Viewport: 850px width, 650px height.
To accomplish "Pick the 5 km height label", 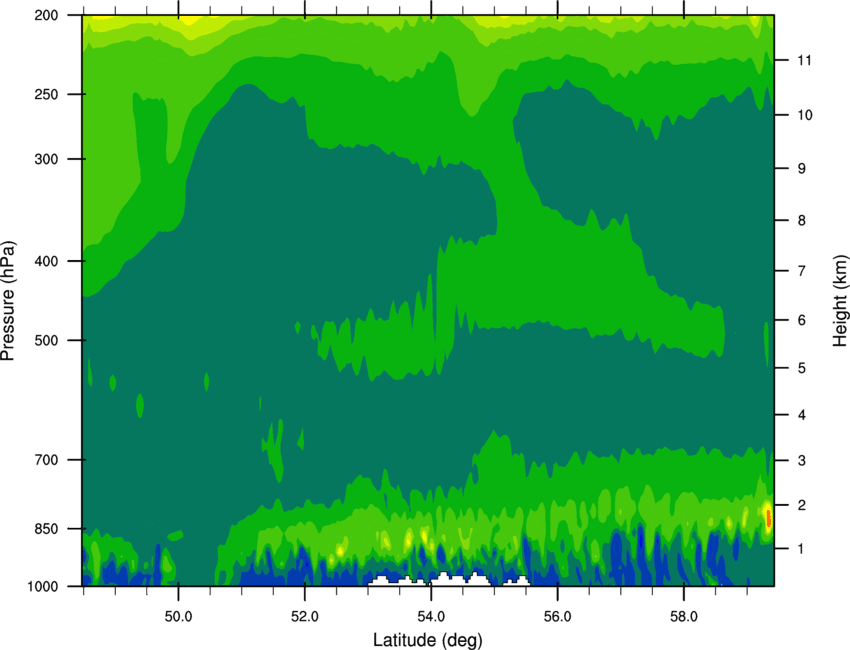I will click(x=802, y=368).
